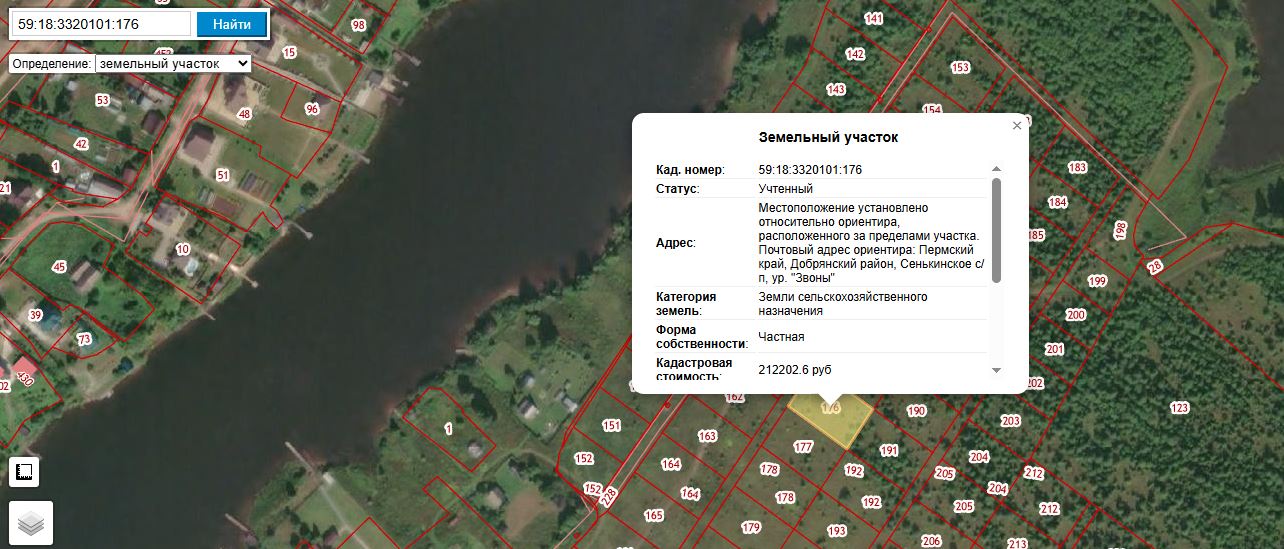Select parcel label 45 on map
This screenshot has width=1284, height=549.
tap(59, 267)
